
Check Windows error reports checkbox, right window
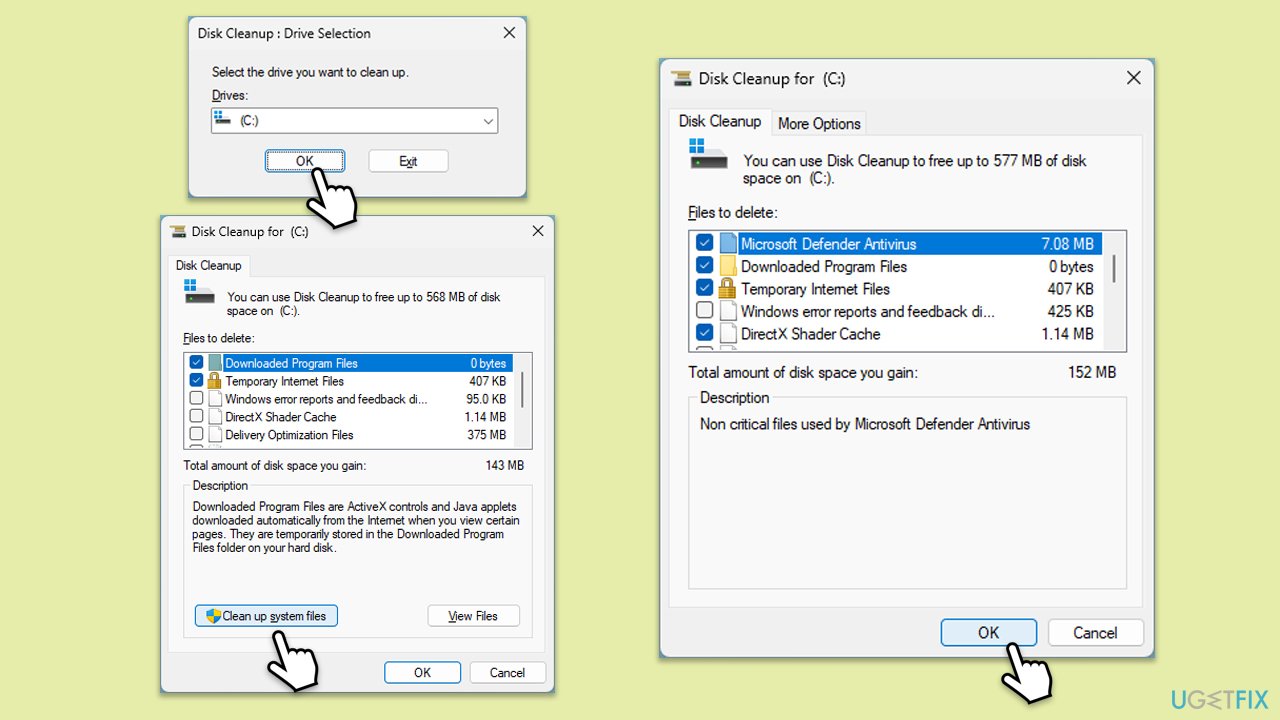coord(705,311)
